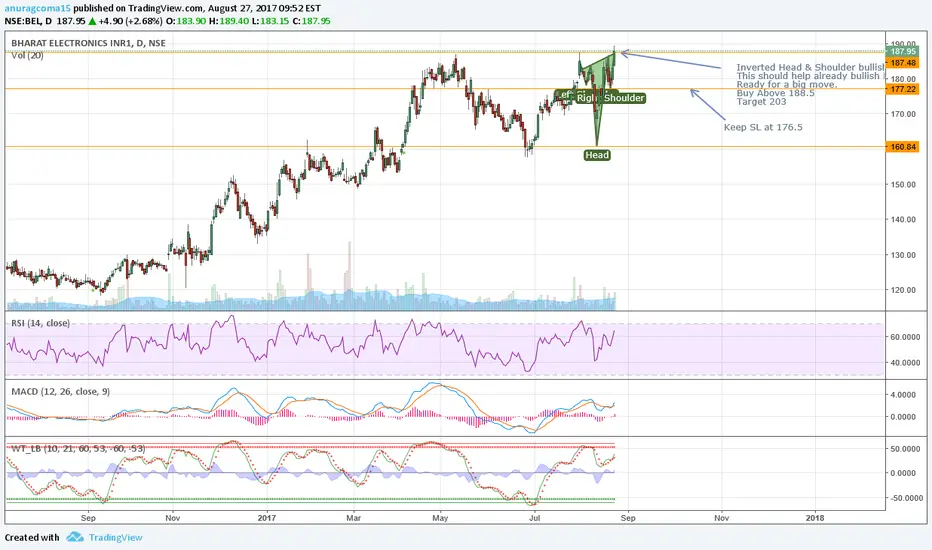Click the 4.0000 MACD axis label
The height and width of the screenshot is (550, 932).
(x=905, y=395)
